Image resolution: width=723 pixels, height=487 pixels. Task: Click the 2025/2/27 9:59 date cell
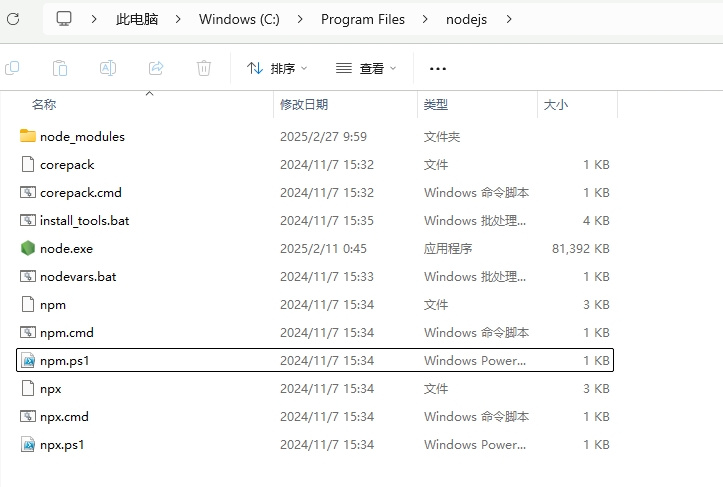(x=323, y=137)
